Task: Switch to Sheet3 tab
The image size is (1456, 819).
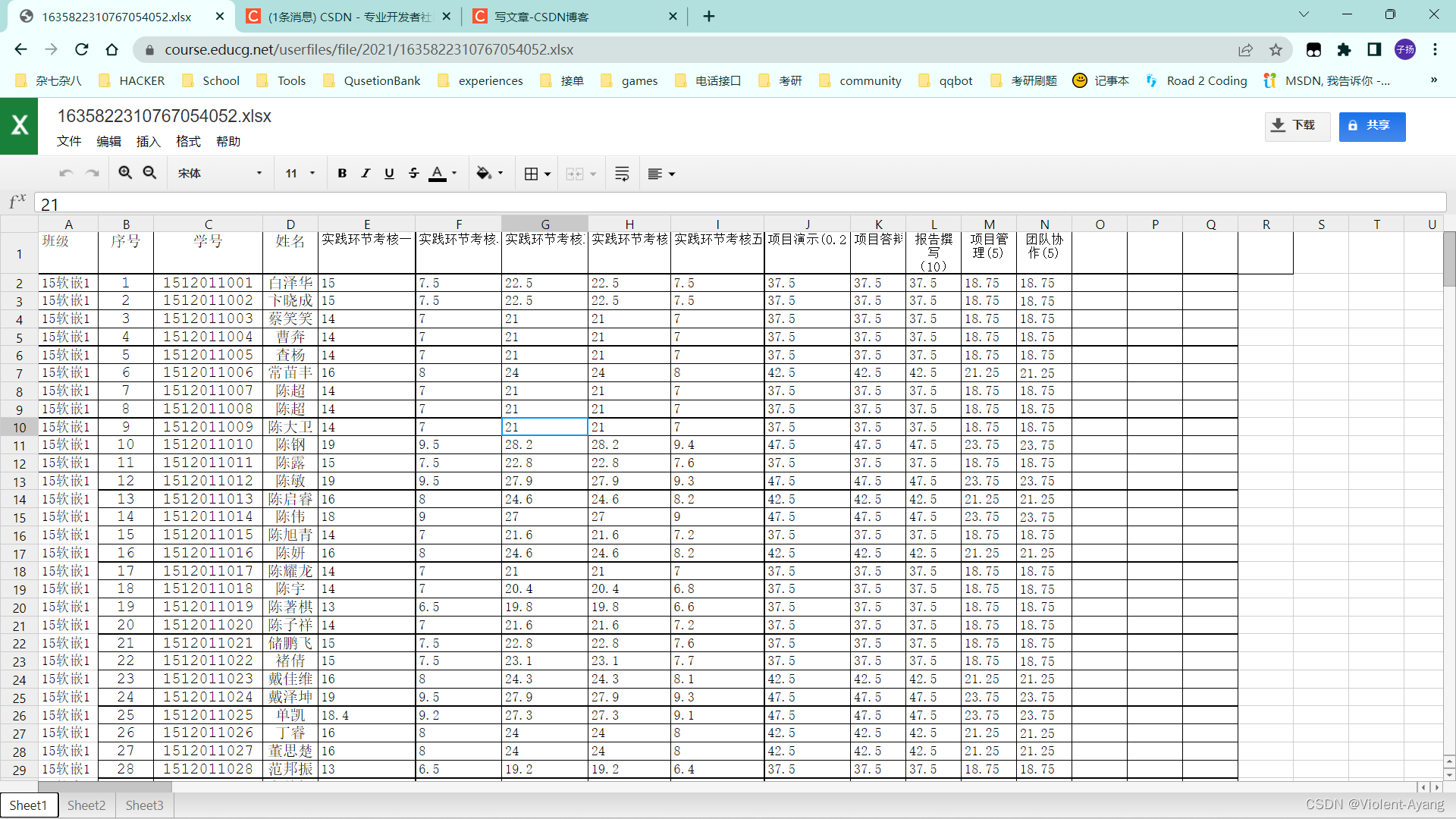Action: (145, 805)
